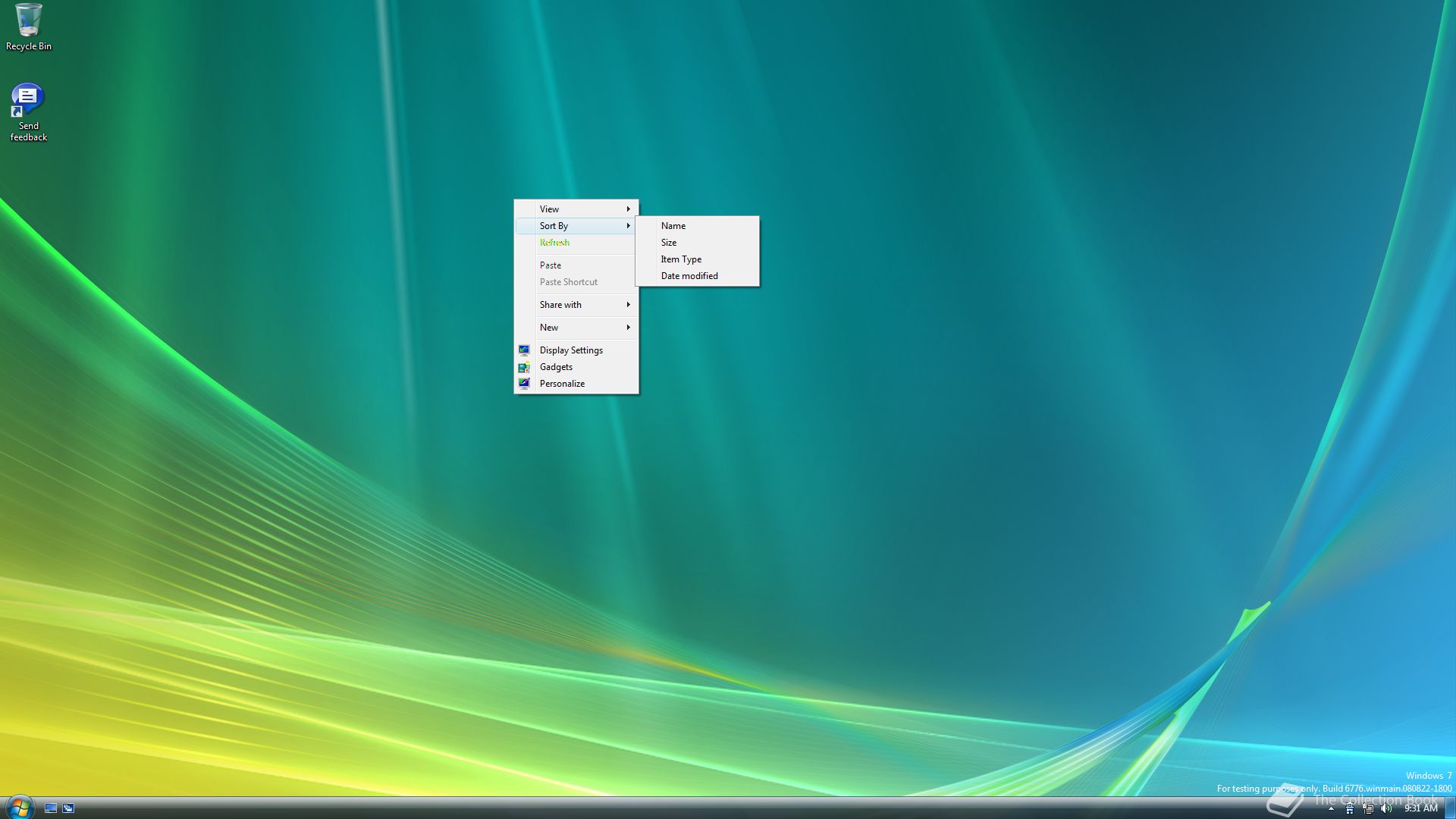
Task: Open the network tray icon
Action: 1368,808
